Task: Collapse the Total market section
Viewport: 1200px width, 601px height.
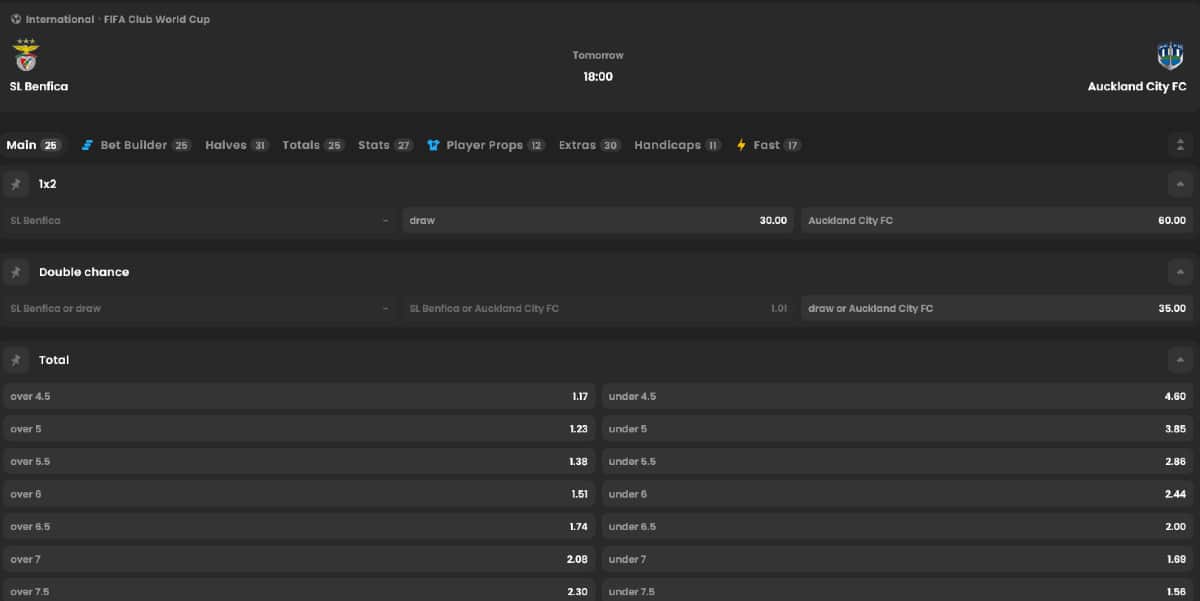Action: click(1180, 360)
